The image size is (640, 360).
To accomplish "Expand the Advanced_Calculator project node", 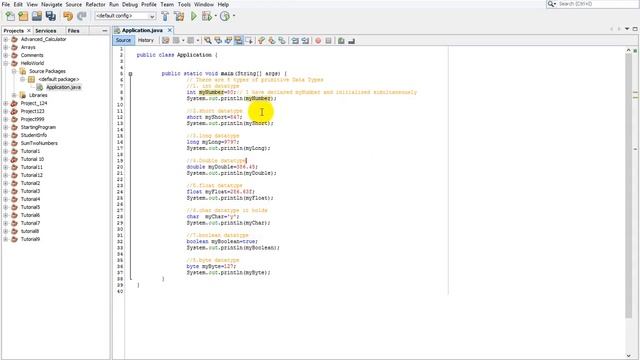I will (x=6, y=40).
